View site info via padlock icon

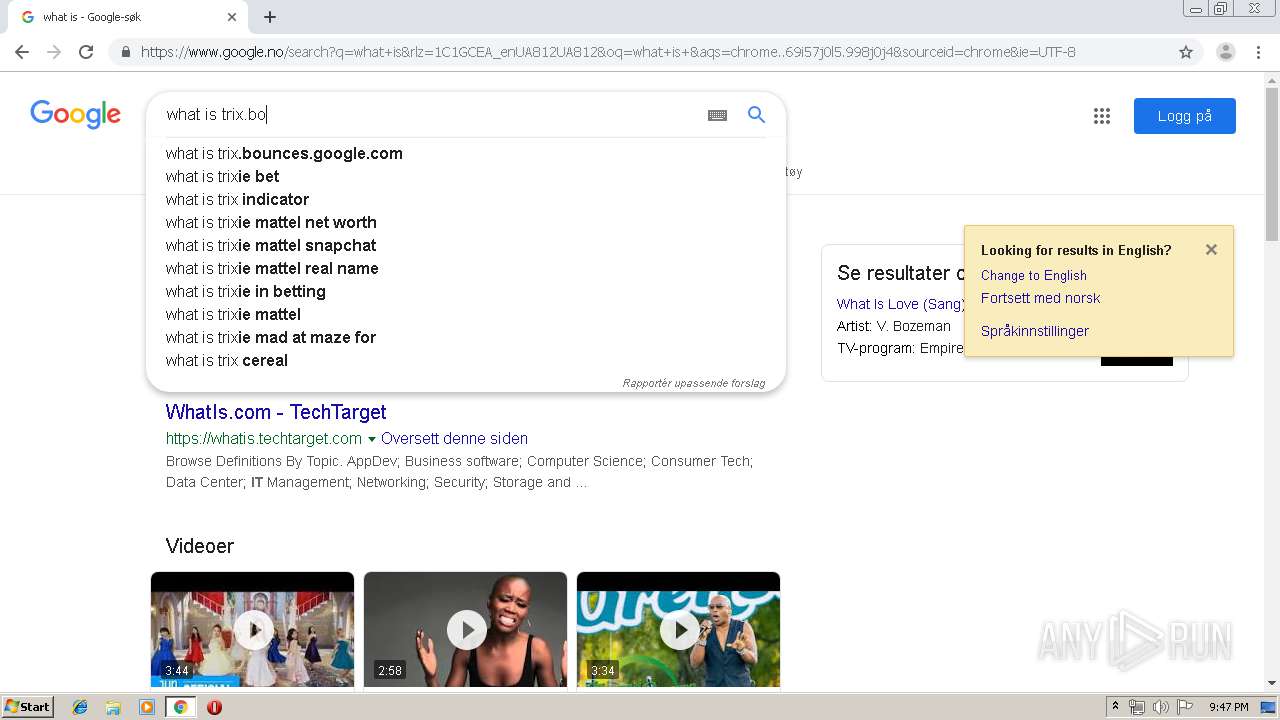click(x=125, y=52)
